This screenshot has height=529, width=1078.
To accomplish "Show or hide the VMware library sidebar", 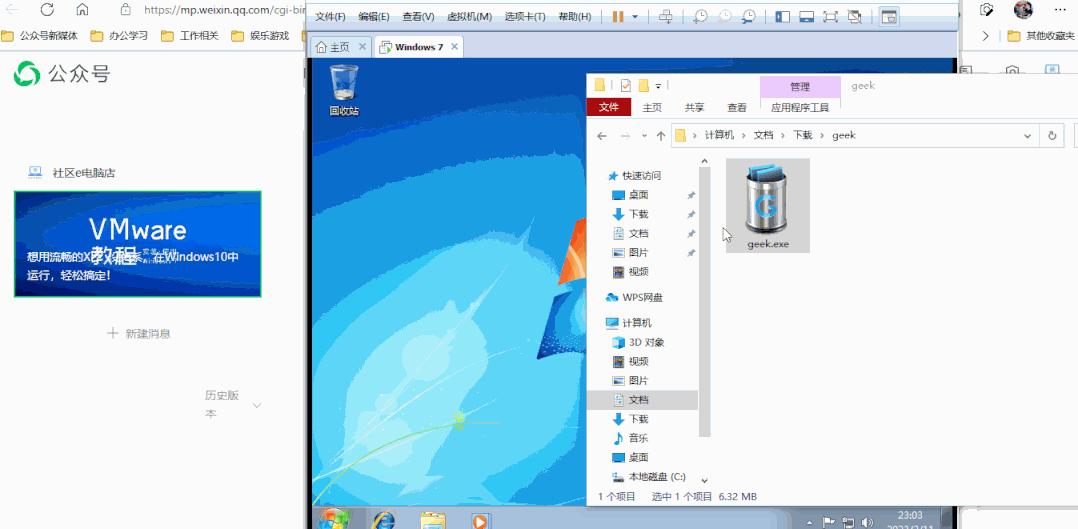I will [782, 17].
